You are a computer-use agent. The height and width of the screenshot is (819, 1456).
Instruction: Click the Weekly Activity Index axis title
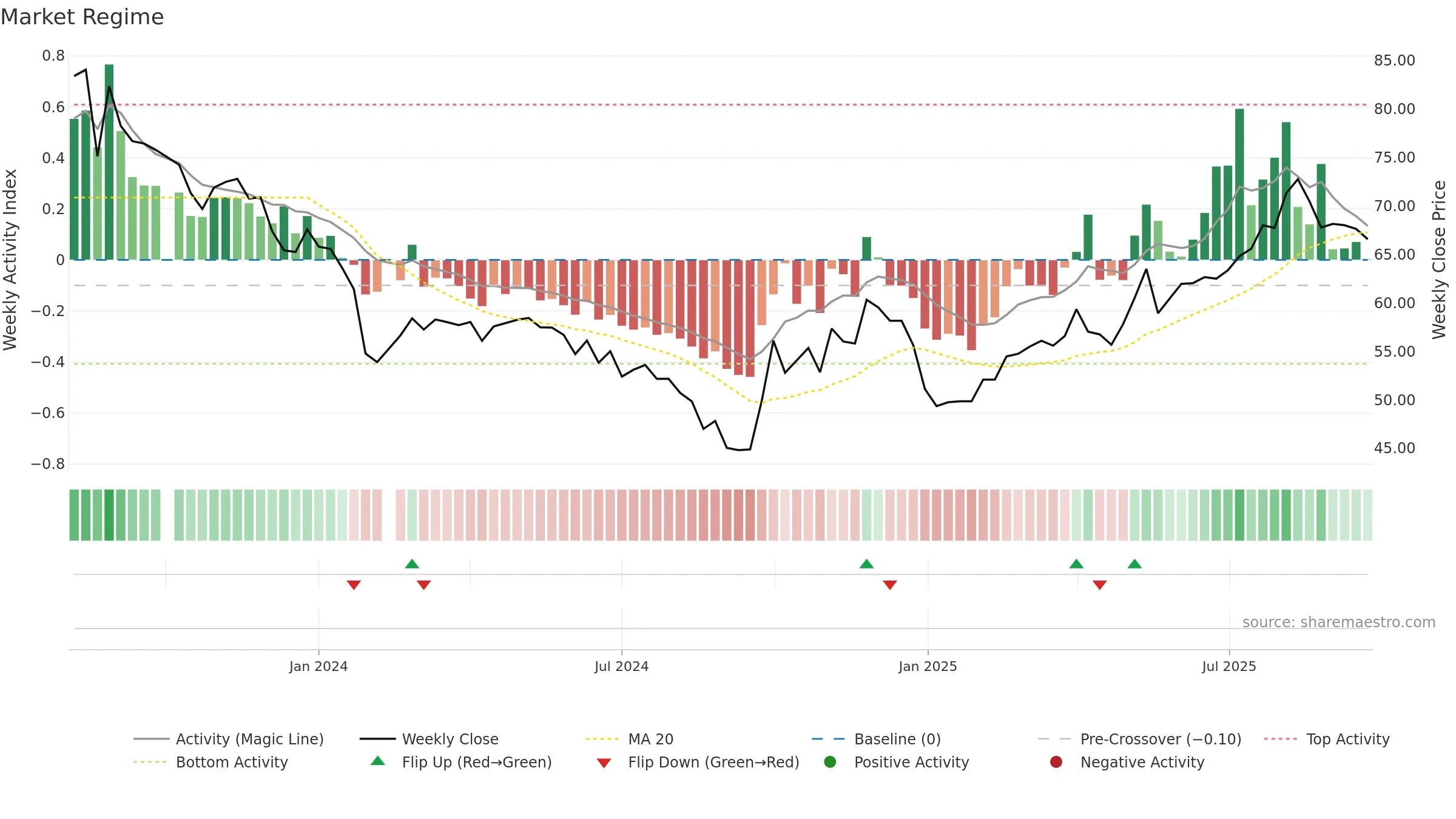[10, 260]
